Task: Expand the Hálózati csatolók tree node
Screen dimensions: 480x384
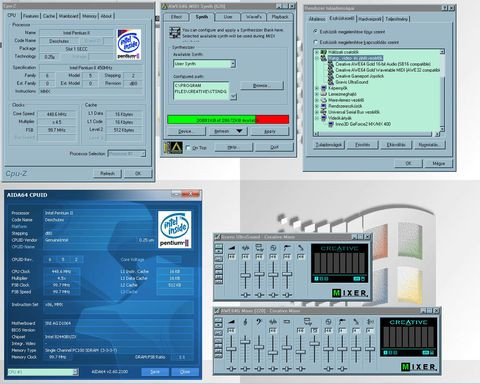Action: point(317,52)
